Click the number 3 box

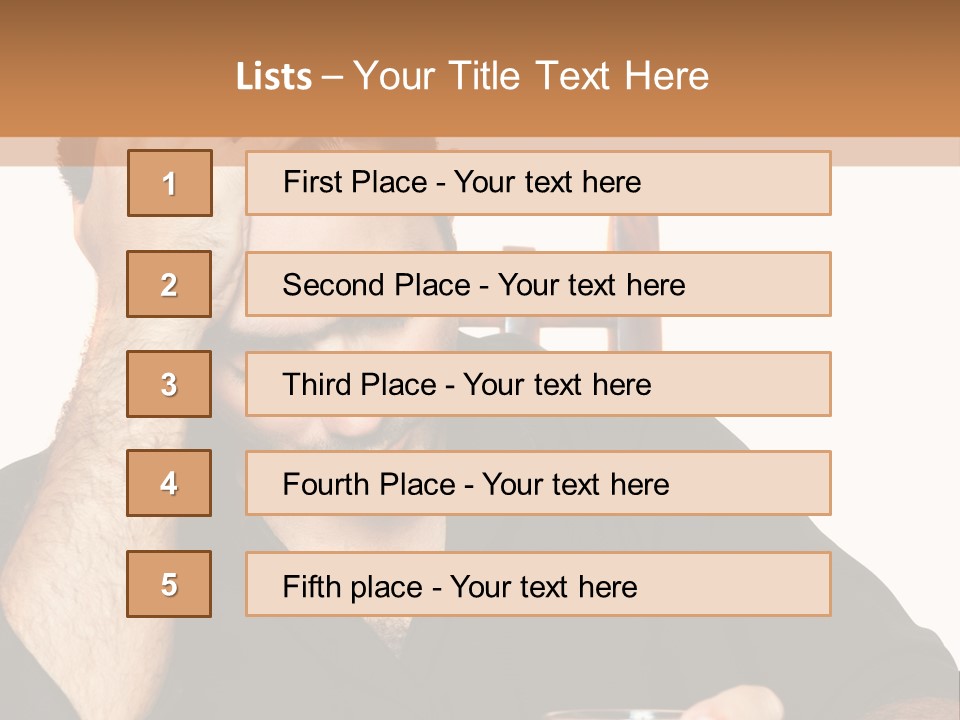click(x=169, y=384)
